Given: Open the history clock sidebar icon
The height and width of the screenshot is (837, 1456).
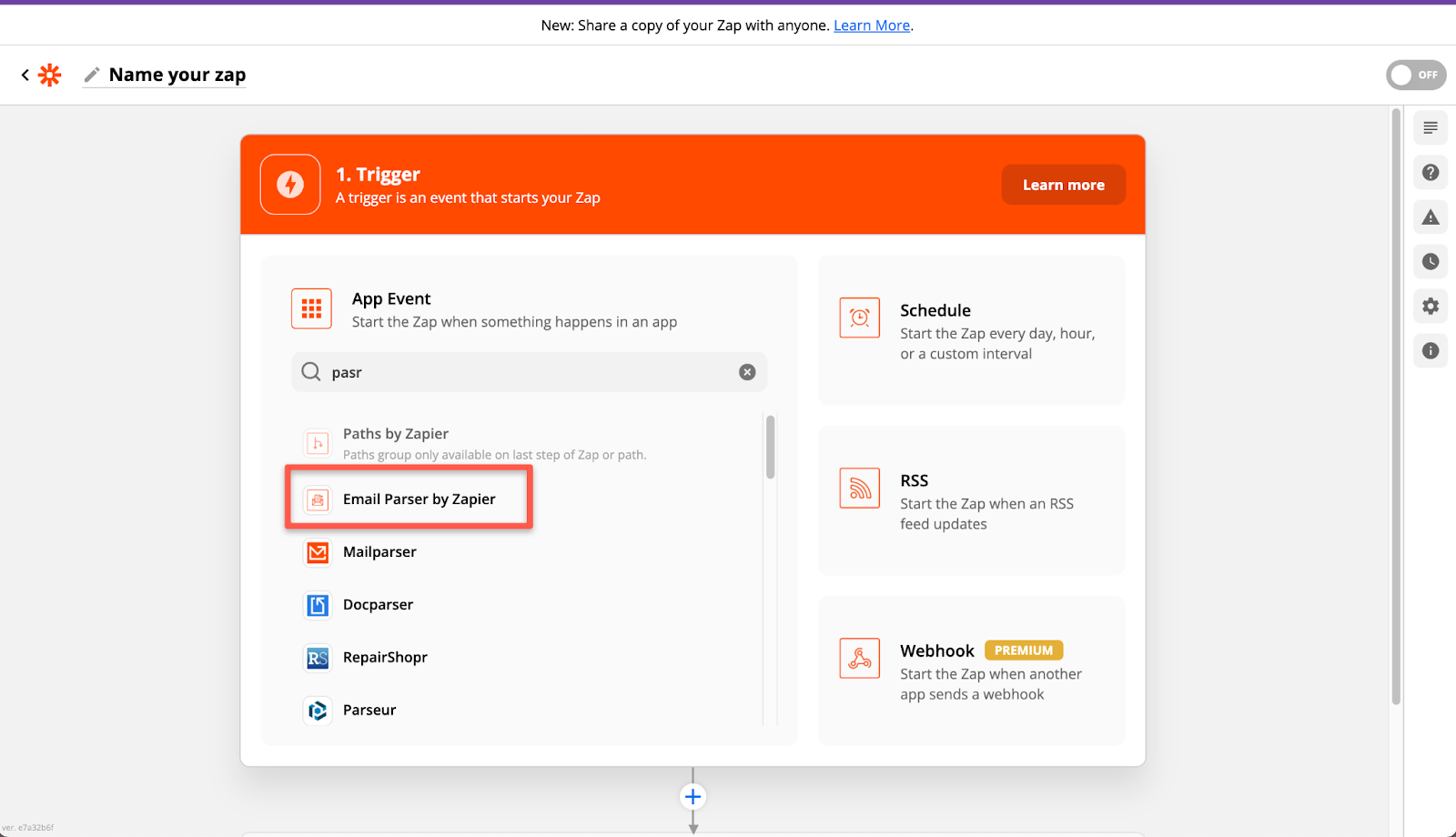Looking at the screenshot, I should 1431,261.
